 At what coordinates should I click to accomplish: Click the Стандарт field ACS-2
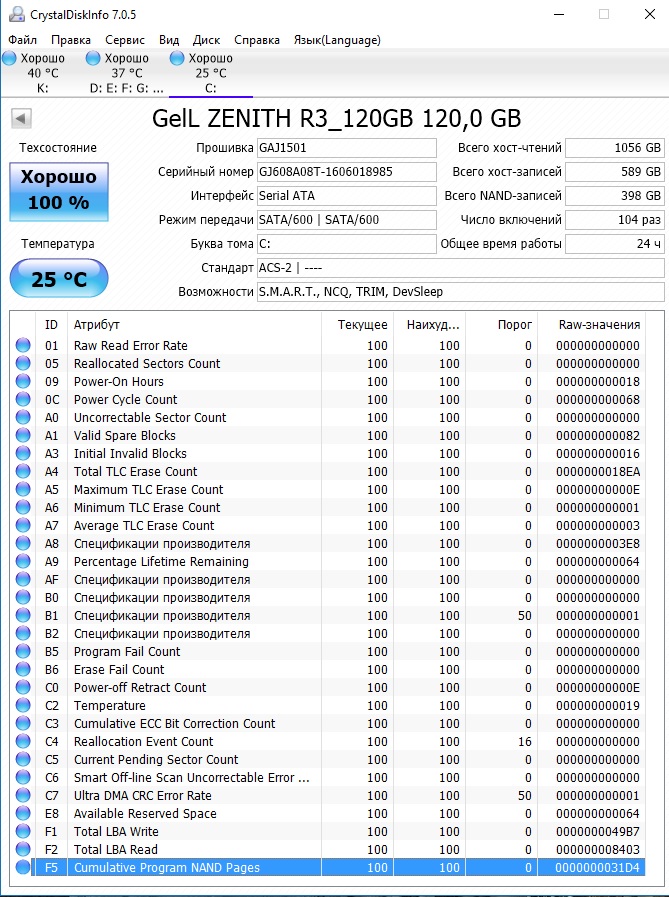click(461, 268)
